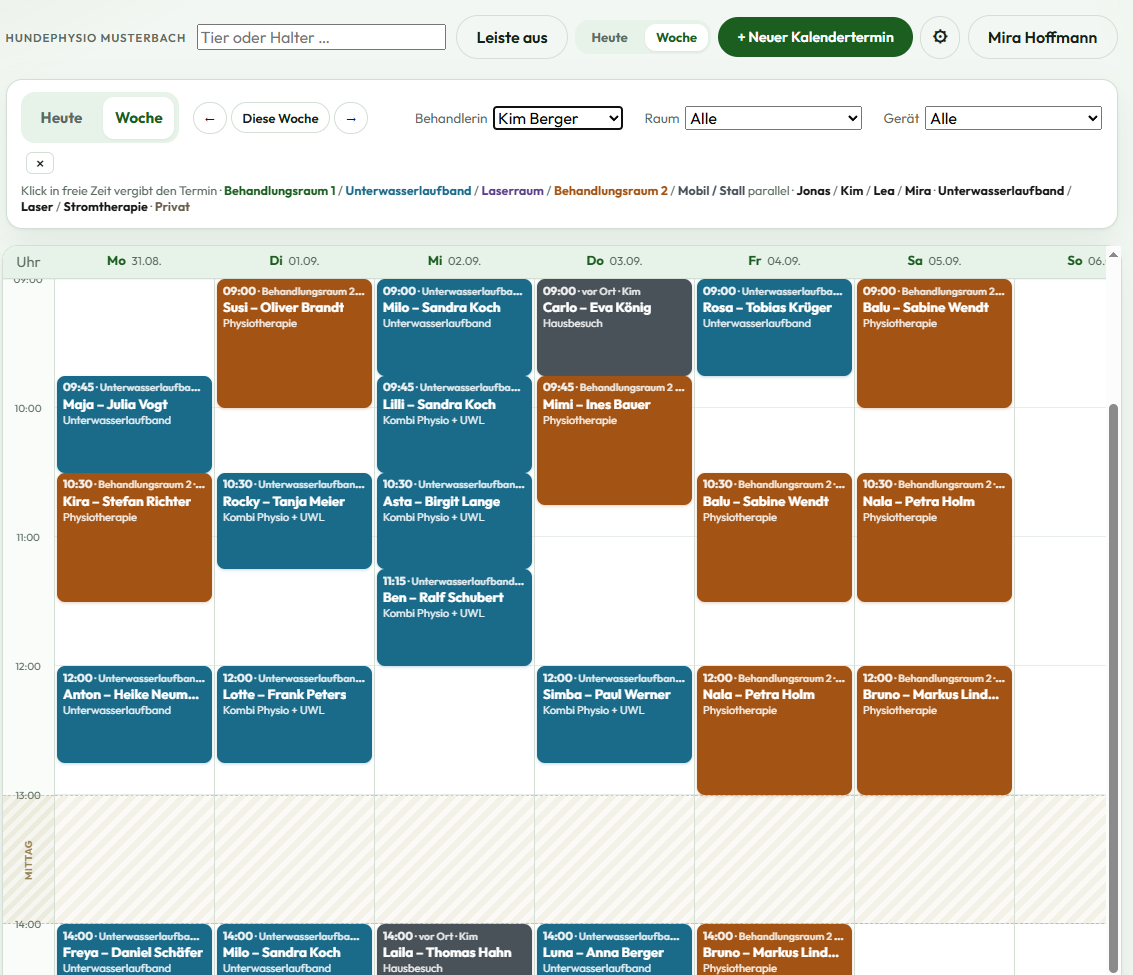Open appointment 'Susi – Oliver Brandt'
The image size is (1133, 975).
[x=294, y=343]
